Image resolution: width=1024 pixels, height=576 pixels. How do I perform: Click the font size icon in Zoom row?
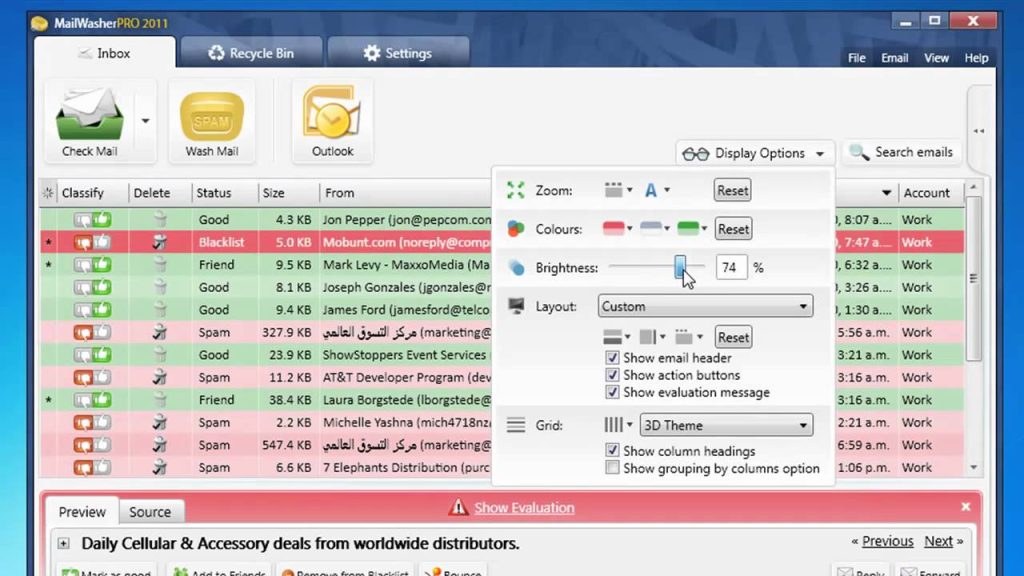point(651,190)
